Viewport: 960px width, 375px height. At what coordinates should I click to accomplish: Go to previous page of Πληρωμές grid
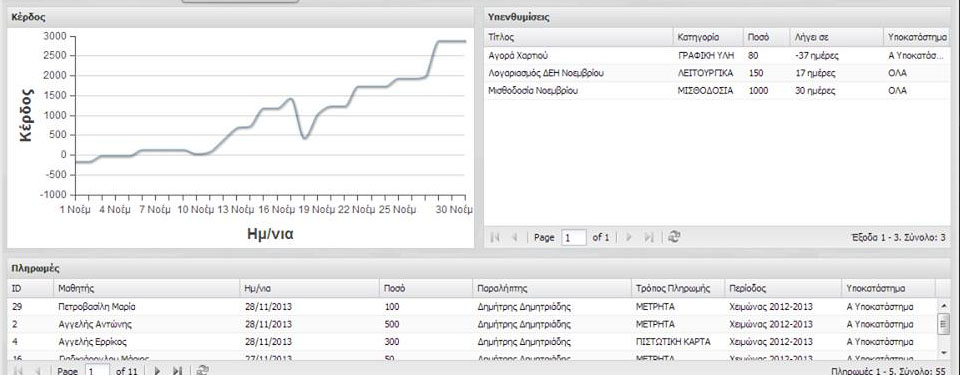pyautogui.click(x=39, y=371)
